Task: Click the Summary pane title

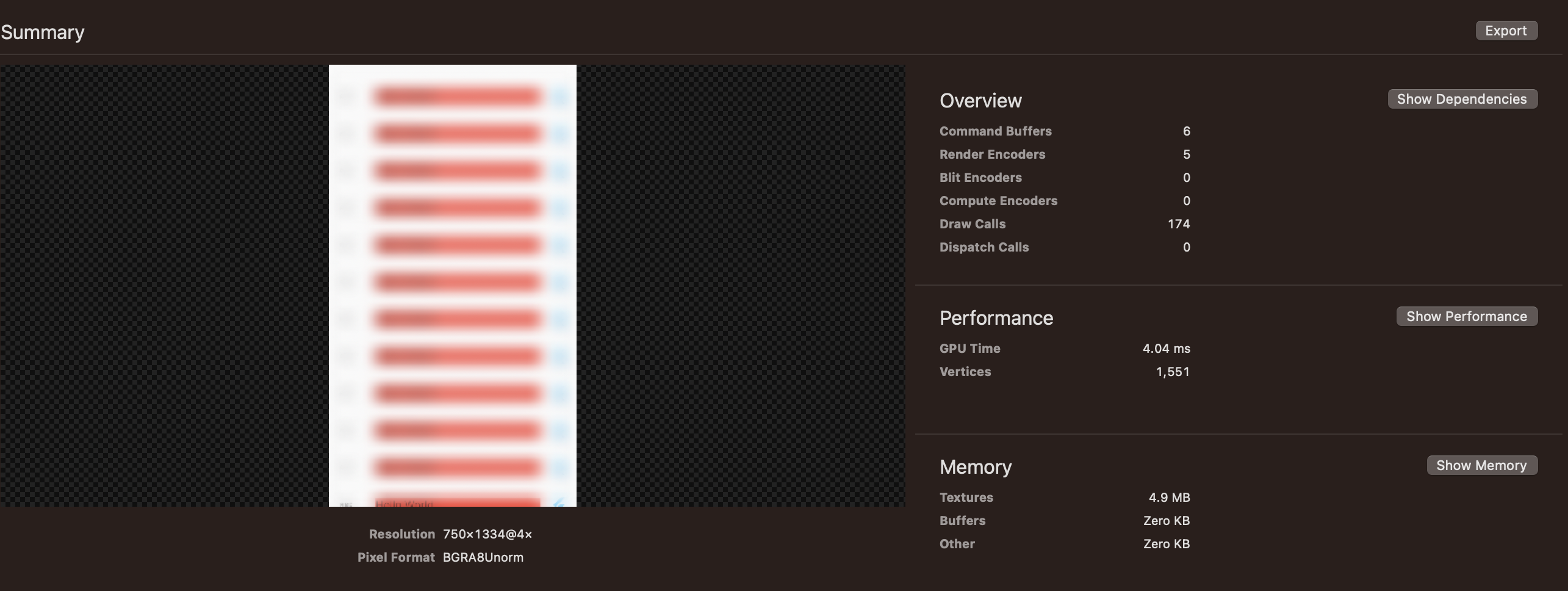Action: click(42, 32)
